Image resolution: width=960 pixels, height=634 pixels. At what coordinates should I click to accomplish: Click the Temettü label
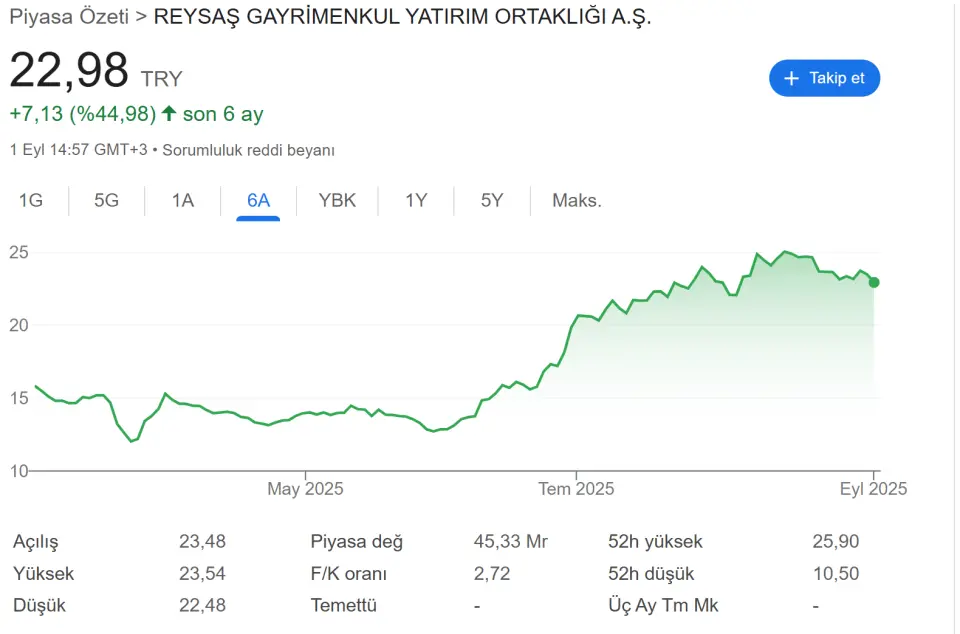point(343,605)
